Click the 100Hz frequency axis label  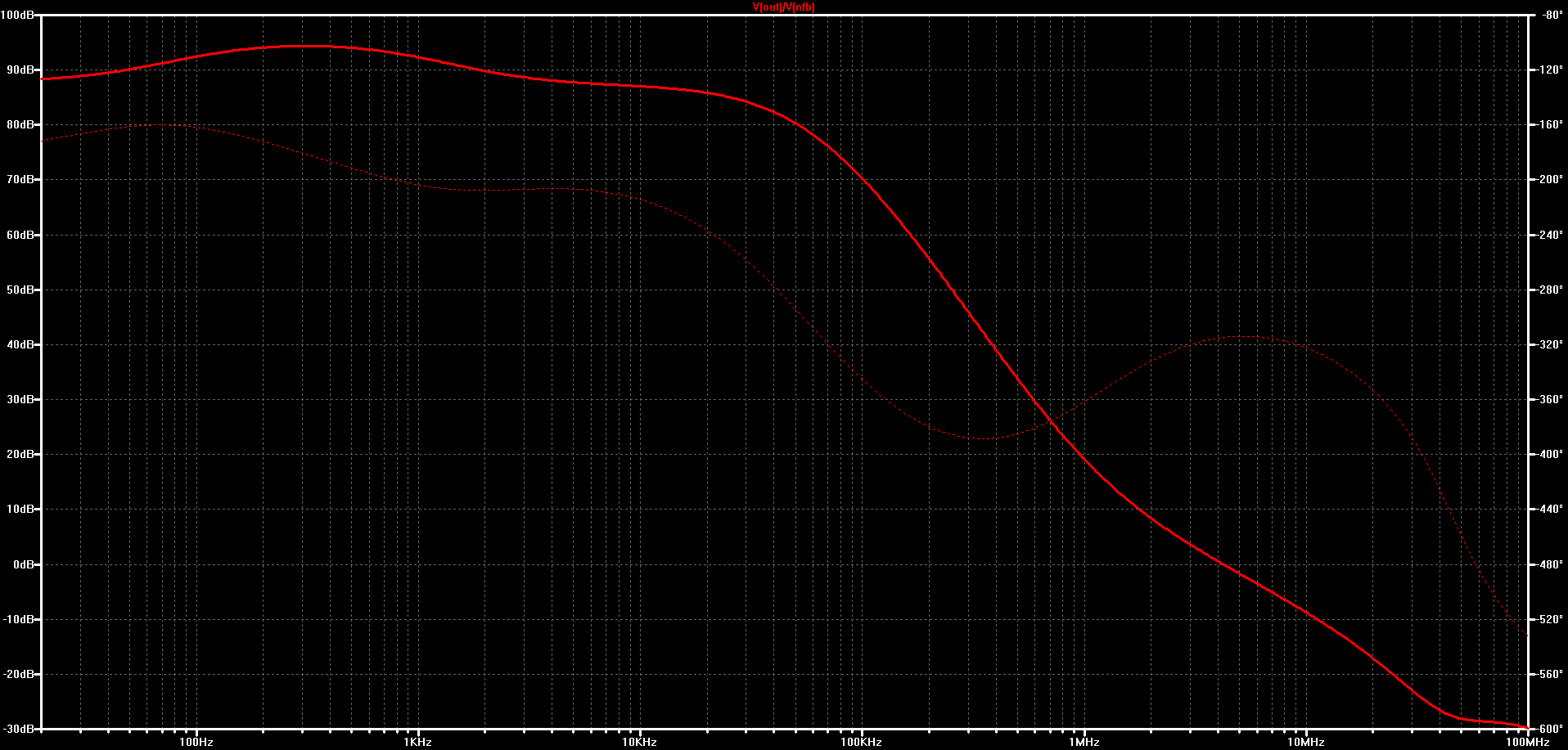[x=196, y=742]
